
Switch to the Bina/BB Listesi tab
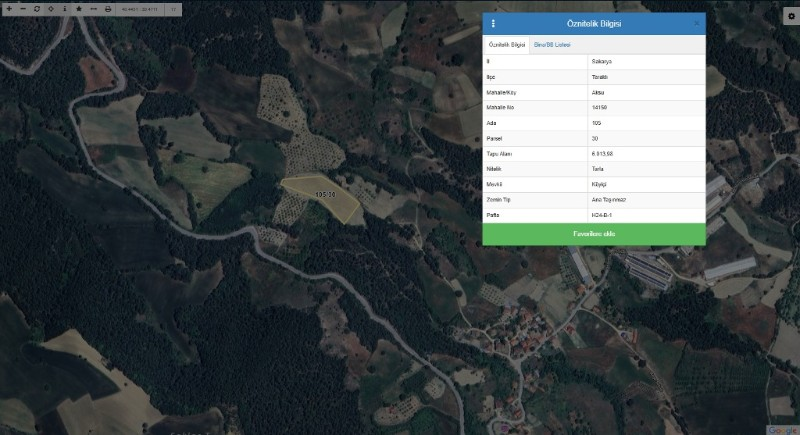pyautogui.click(x=552, y=45)
